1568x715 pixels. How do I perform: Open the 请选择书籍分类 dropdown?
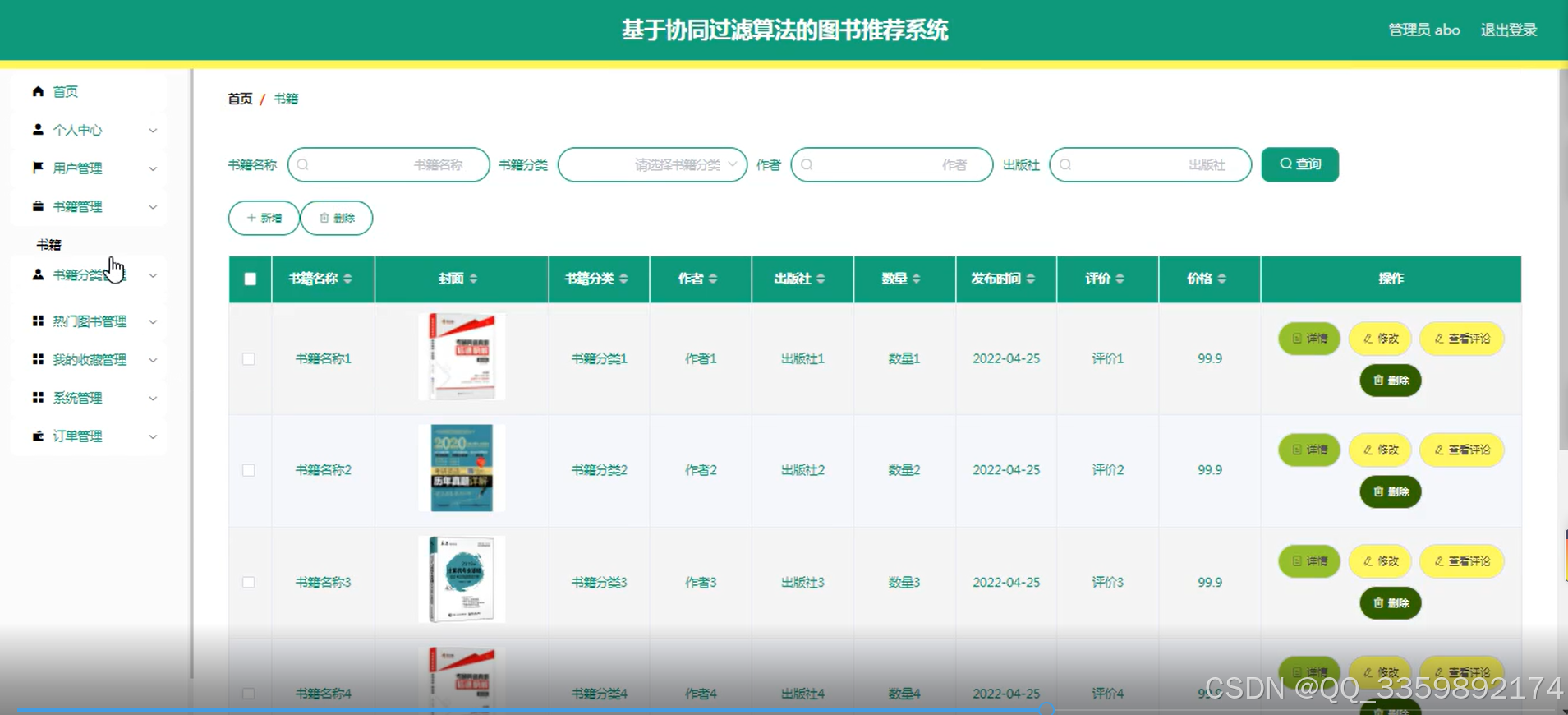652,164
